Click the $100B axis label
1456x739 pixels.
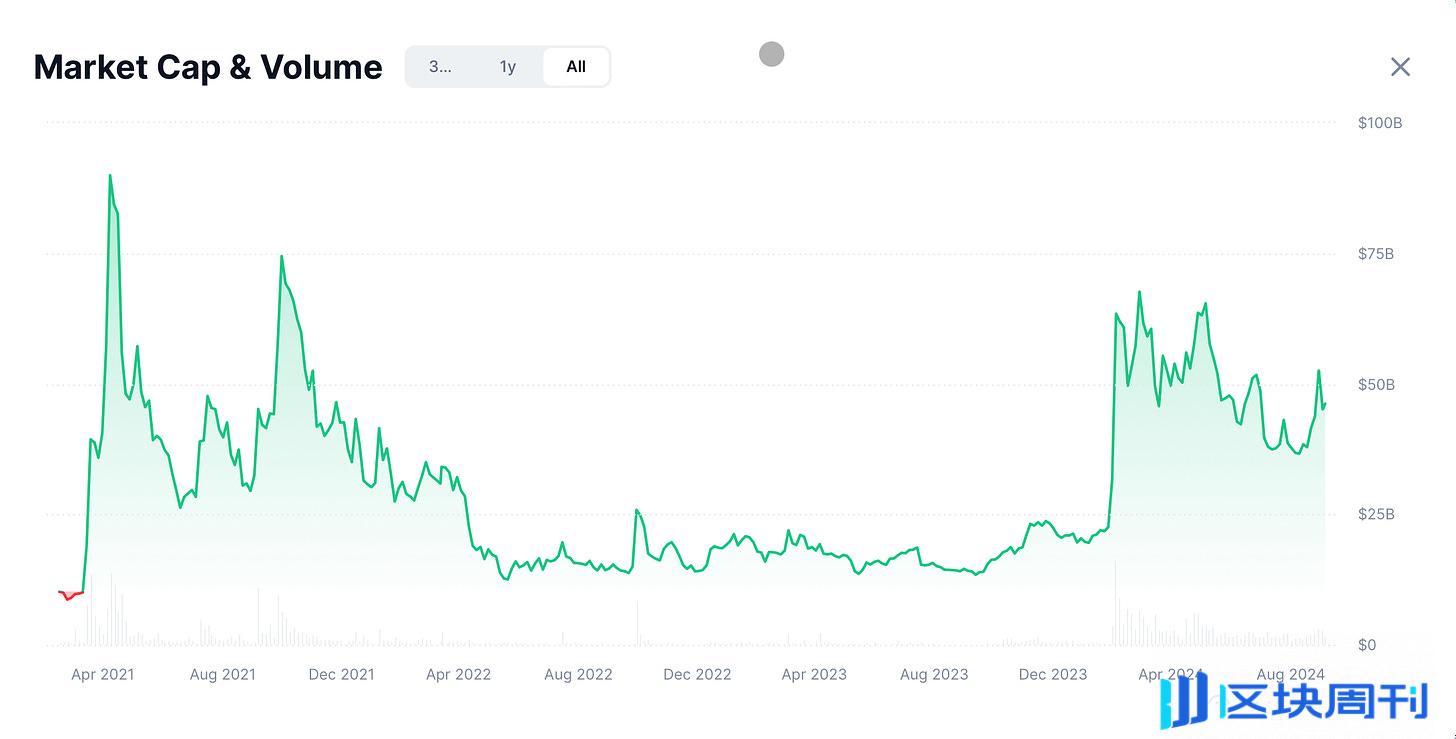tap(1380, 123)
